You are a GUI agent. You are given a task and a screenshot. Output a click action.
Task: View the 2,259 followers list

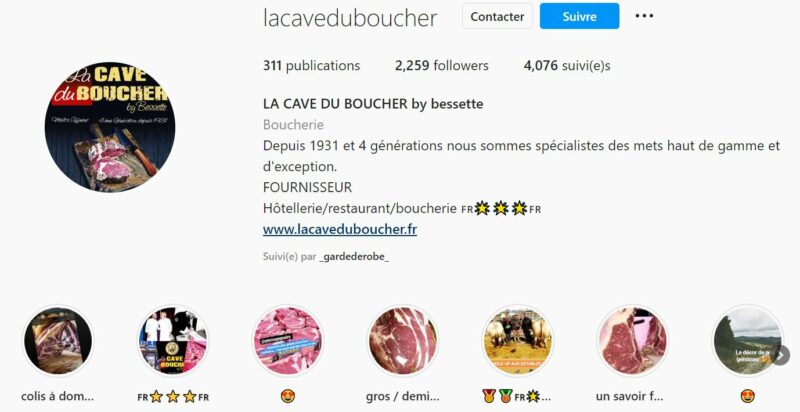click(x=442, y=66)
